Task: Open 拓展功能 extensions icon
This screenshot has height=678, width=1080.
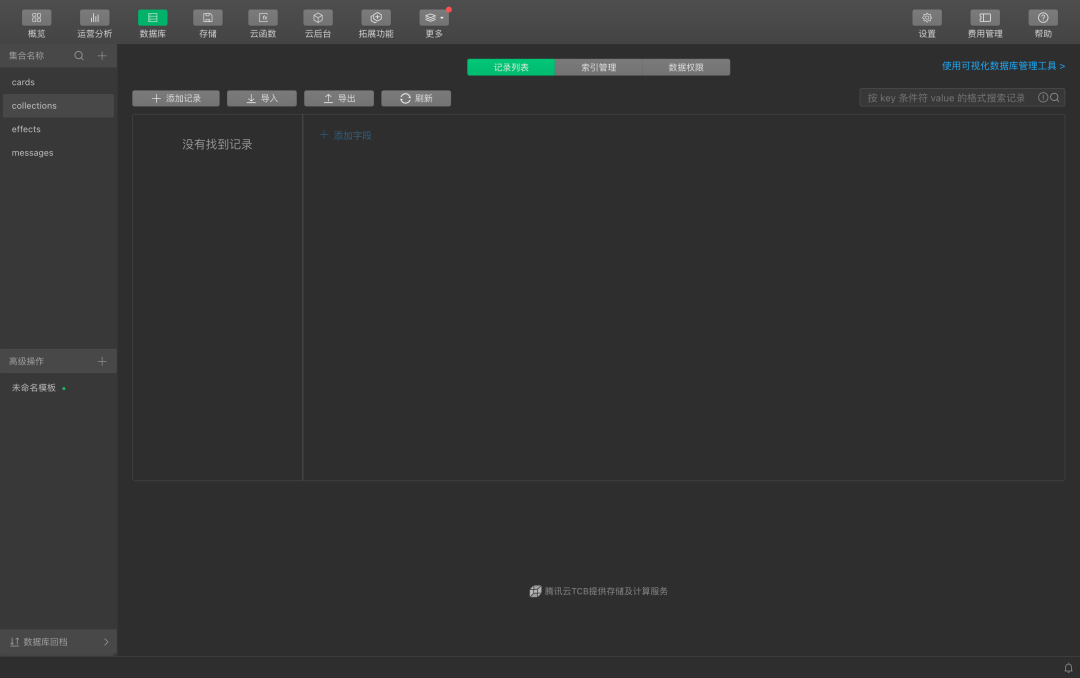Action: pyautogui.click(x=376, y=18)
